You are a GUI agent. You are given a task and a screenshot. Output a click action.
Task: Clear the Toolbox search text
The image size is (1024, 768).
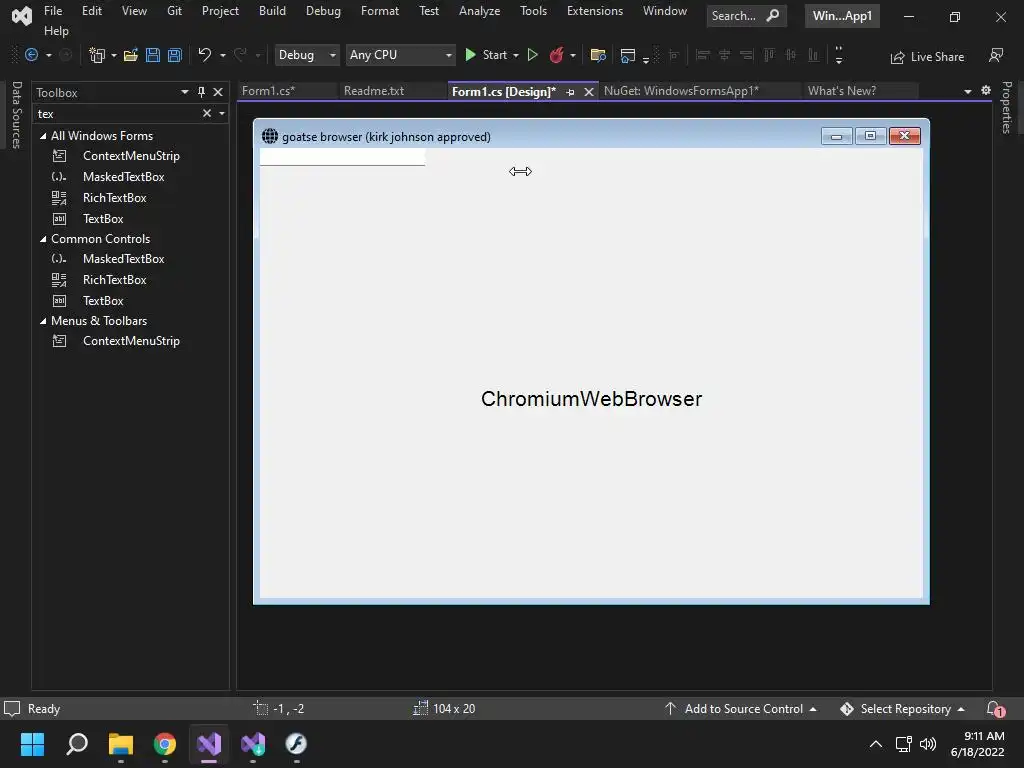pos(207,113)
